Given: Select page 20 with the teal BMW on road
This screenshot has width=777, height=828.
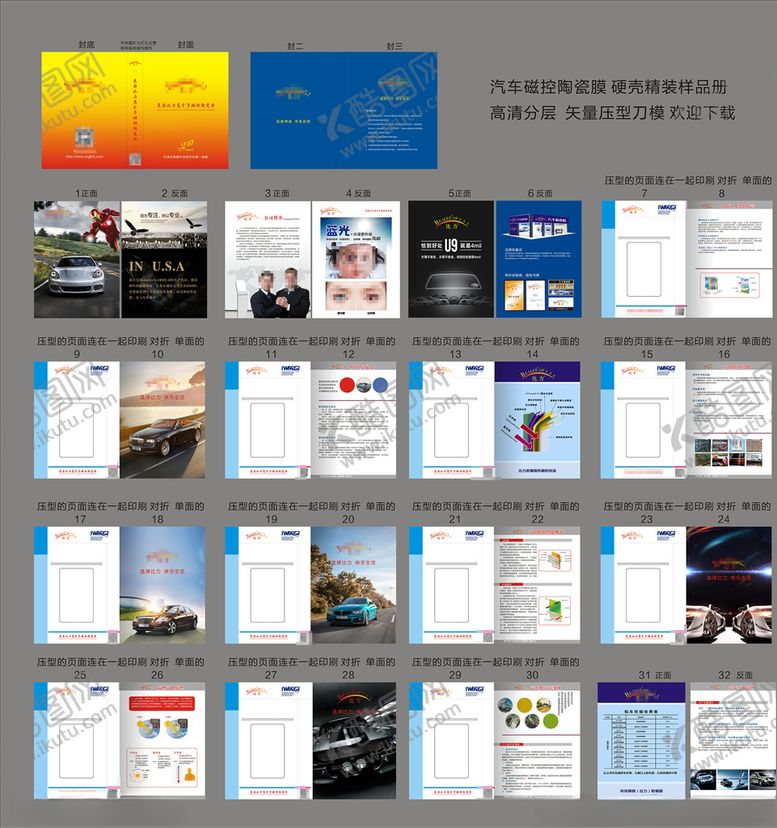Looking at the screenshot, I should (354, 585).
